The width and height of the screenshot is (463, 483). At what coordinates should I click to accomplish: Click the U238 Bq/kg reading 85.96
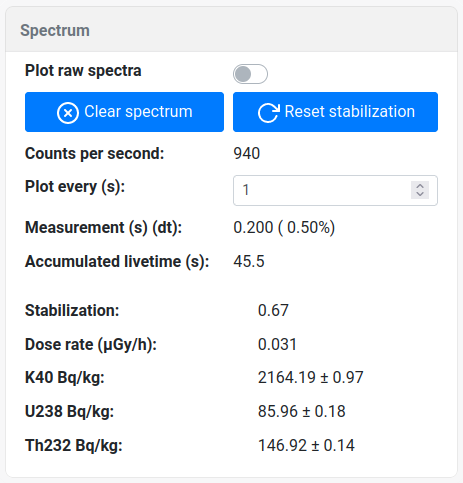point(278,412)
